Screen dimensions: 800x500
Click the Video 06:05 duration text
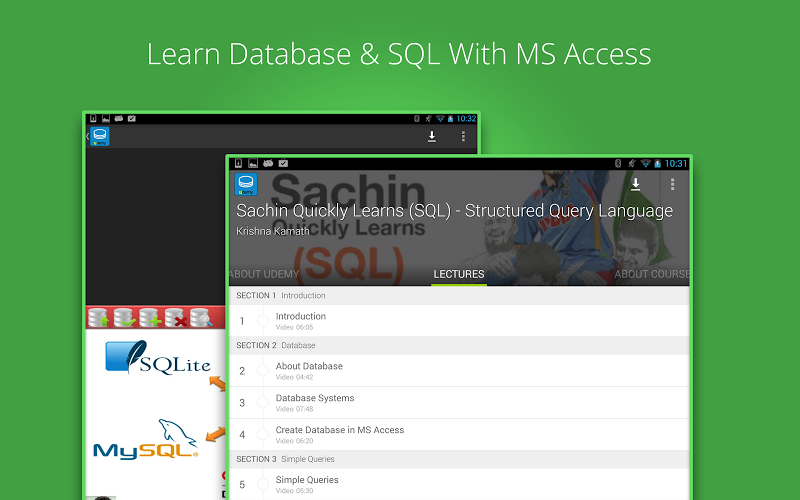294,327
